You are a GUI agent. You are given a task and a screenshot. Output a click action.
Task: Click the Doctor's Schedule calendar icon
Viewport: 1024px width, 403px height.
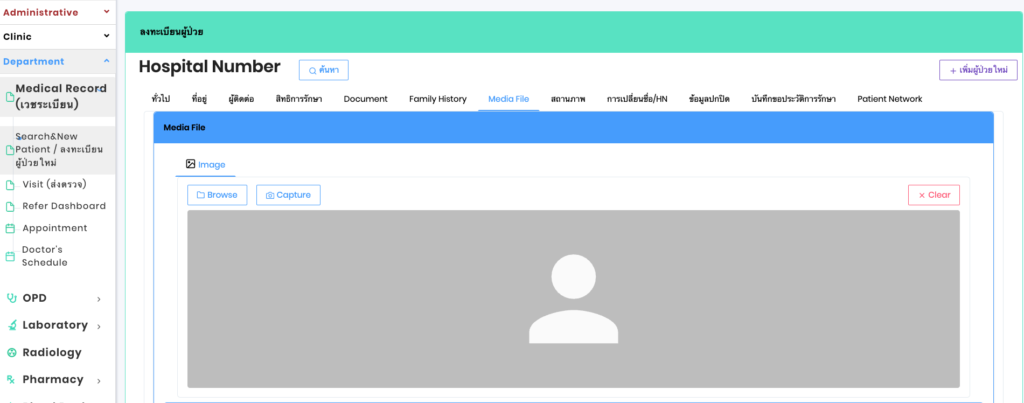pyautogui.click(x=10, y=256)
